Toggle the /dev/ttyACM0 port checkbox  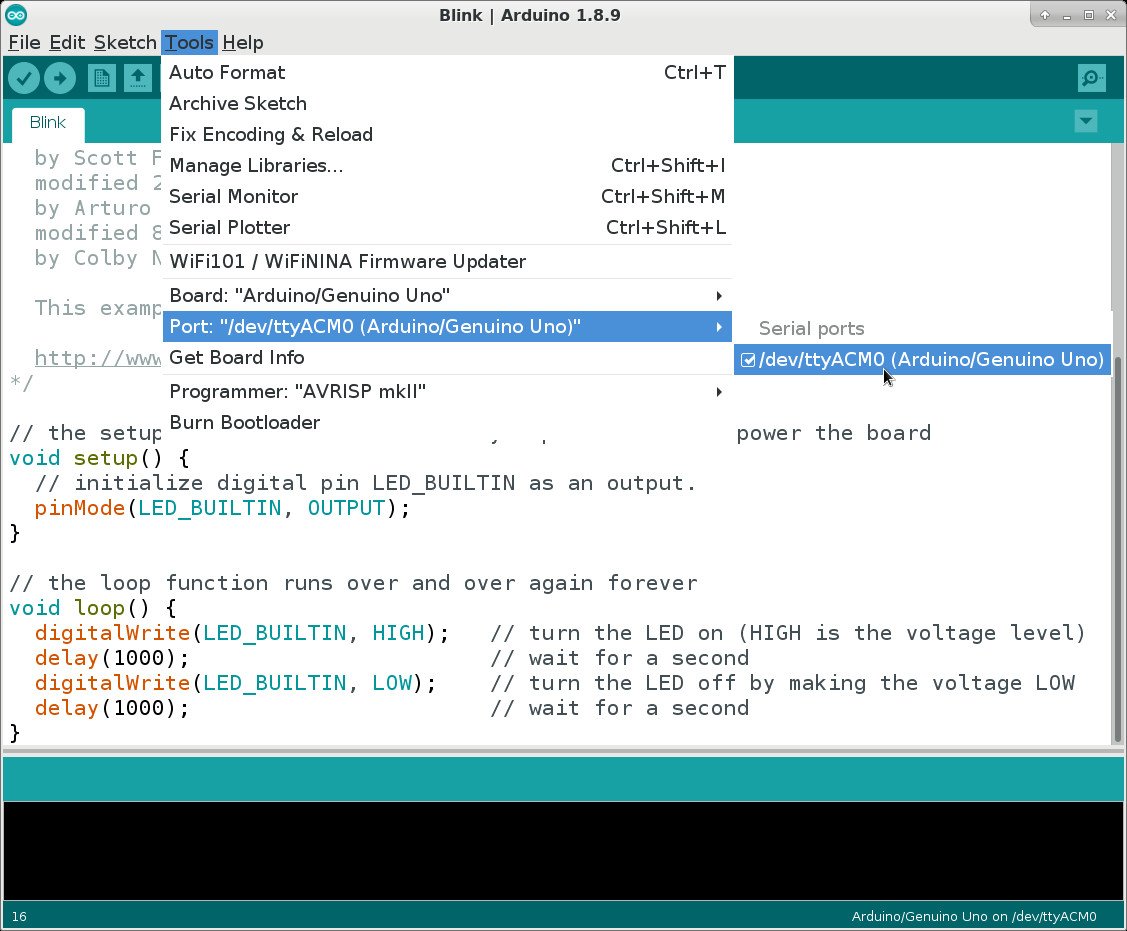point(748,359)
